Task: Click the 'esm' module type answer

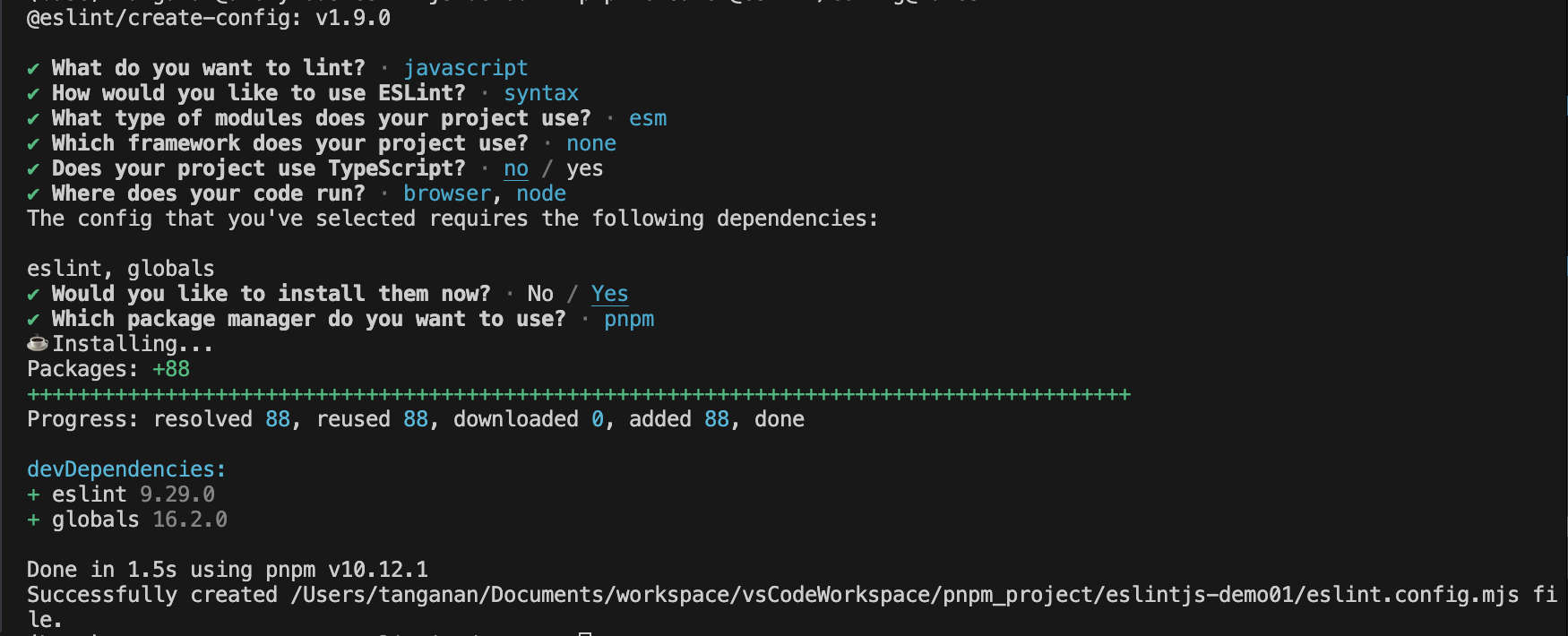Action: point(648,118)
